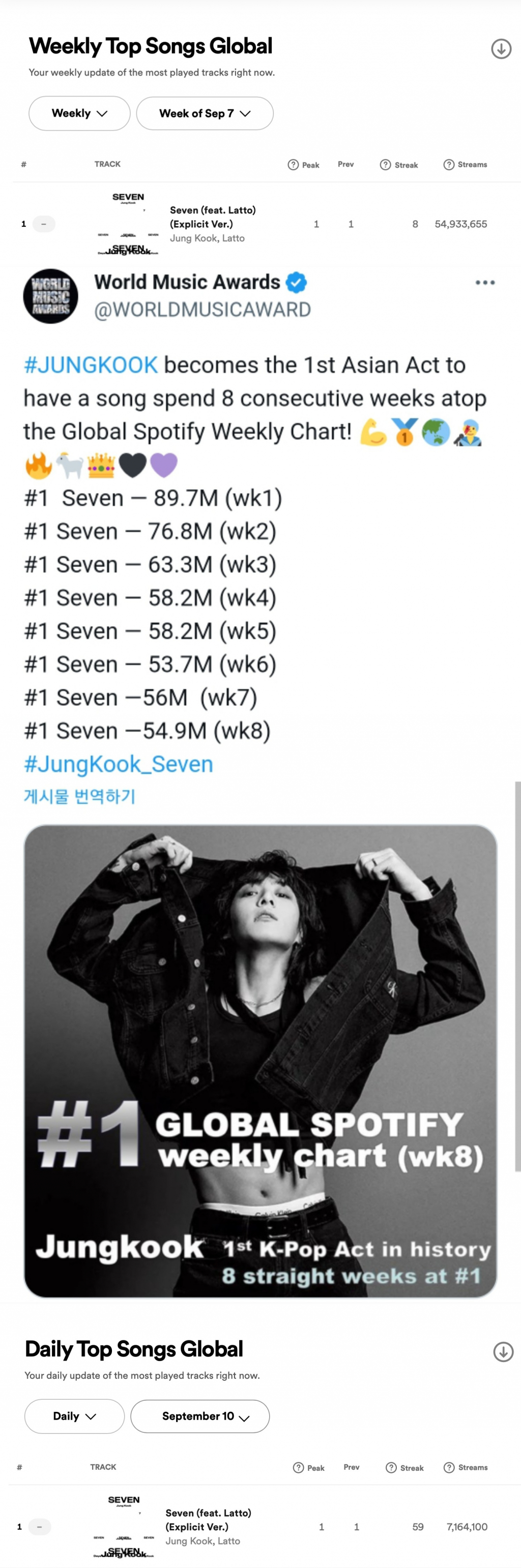Open the Week of Sep 7 date dropdown
This screenshot has height=1568, width=521.
pos(205,113)
